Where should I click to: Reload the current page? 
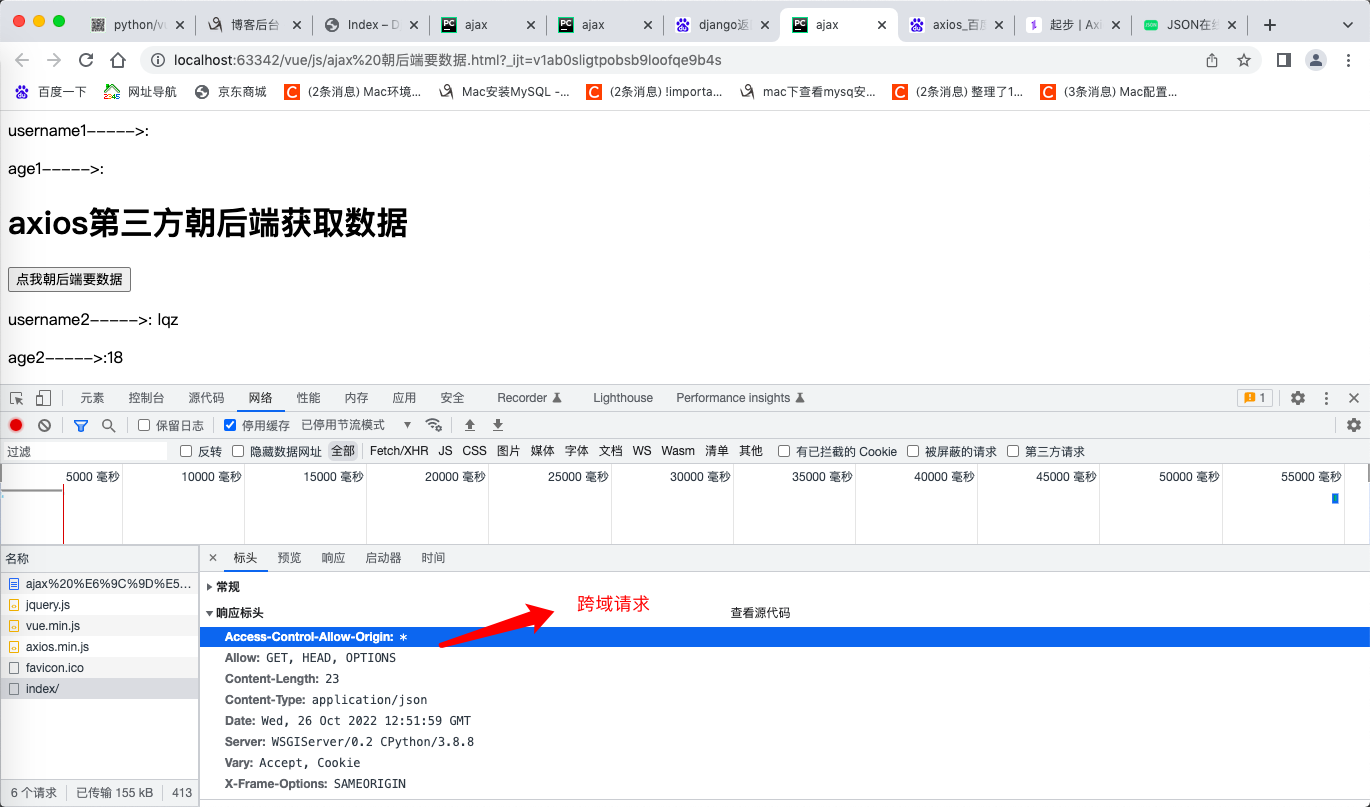click(86, 60)
